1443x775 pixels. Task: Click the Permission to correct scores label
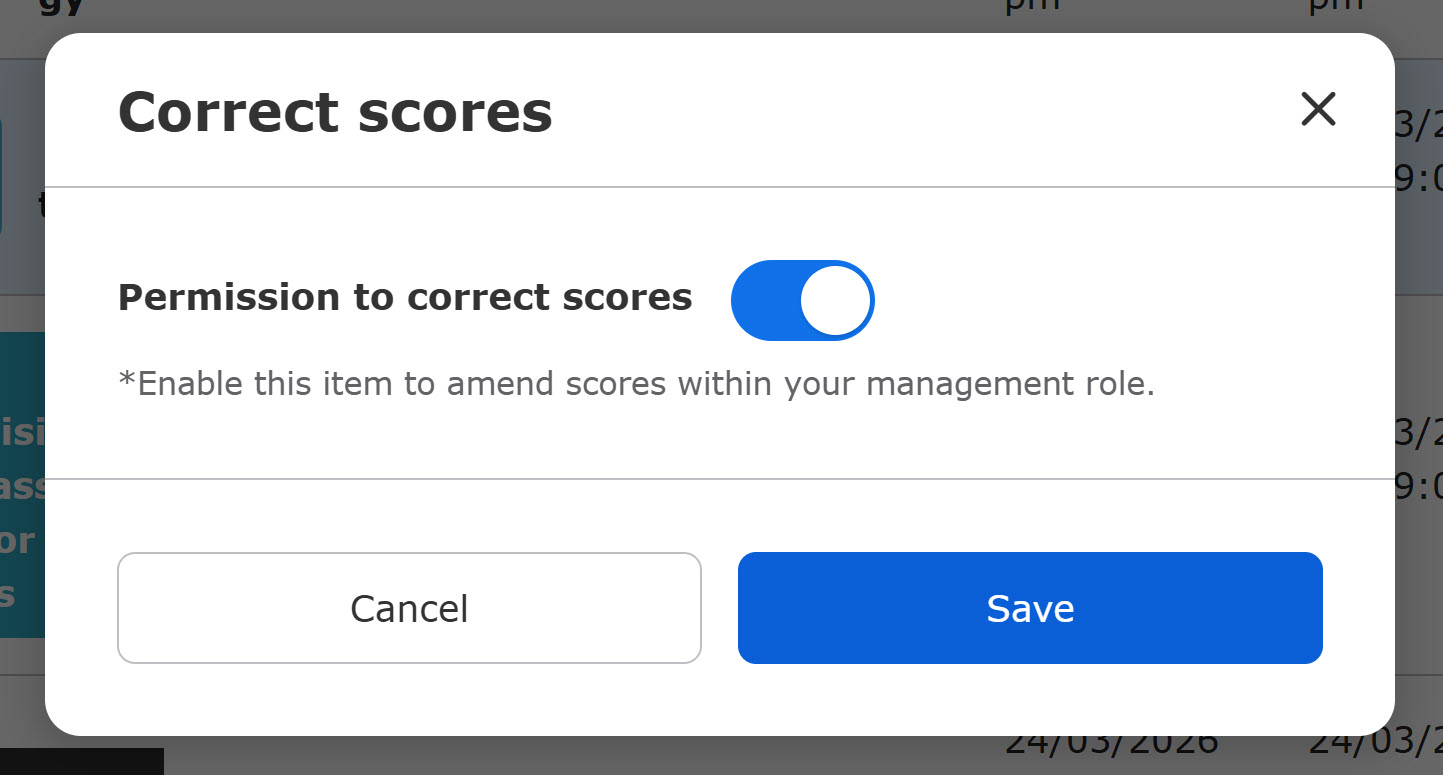405,297
